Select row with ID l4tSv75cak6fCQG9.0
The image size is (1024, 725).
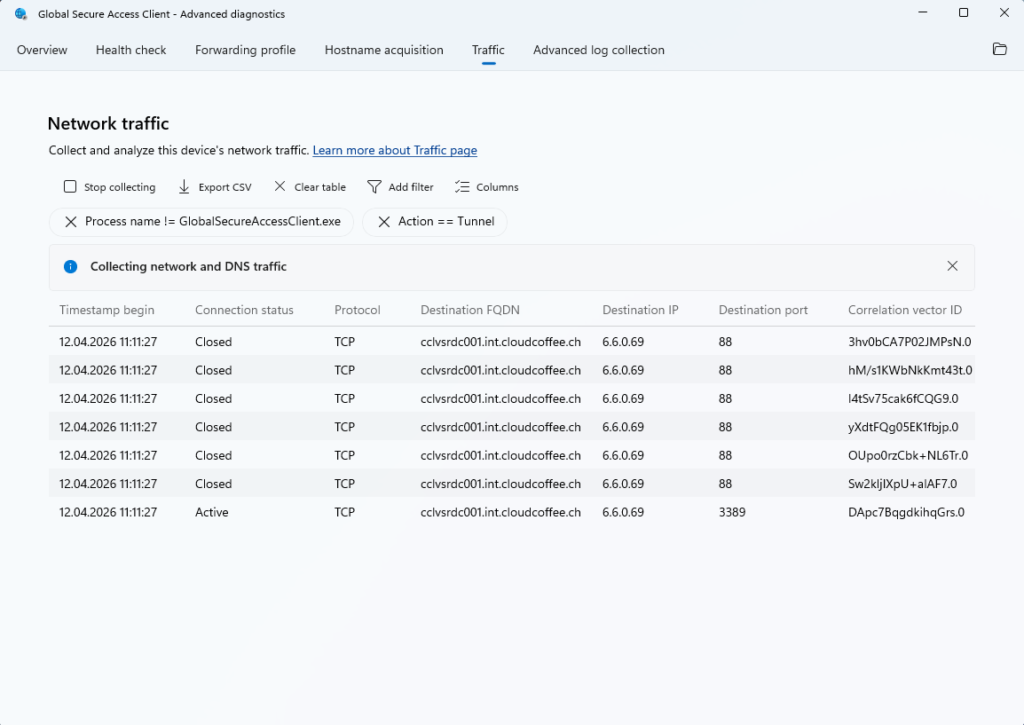(x=511, y=398)
